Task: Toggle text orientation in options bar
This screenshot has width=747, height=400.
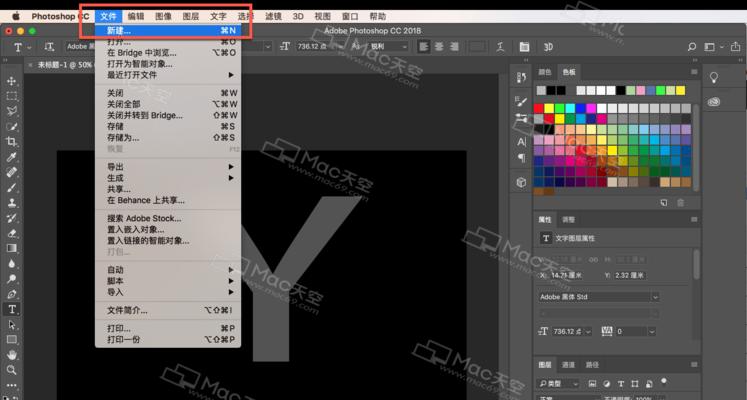Action: point(49,47)
